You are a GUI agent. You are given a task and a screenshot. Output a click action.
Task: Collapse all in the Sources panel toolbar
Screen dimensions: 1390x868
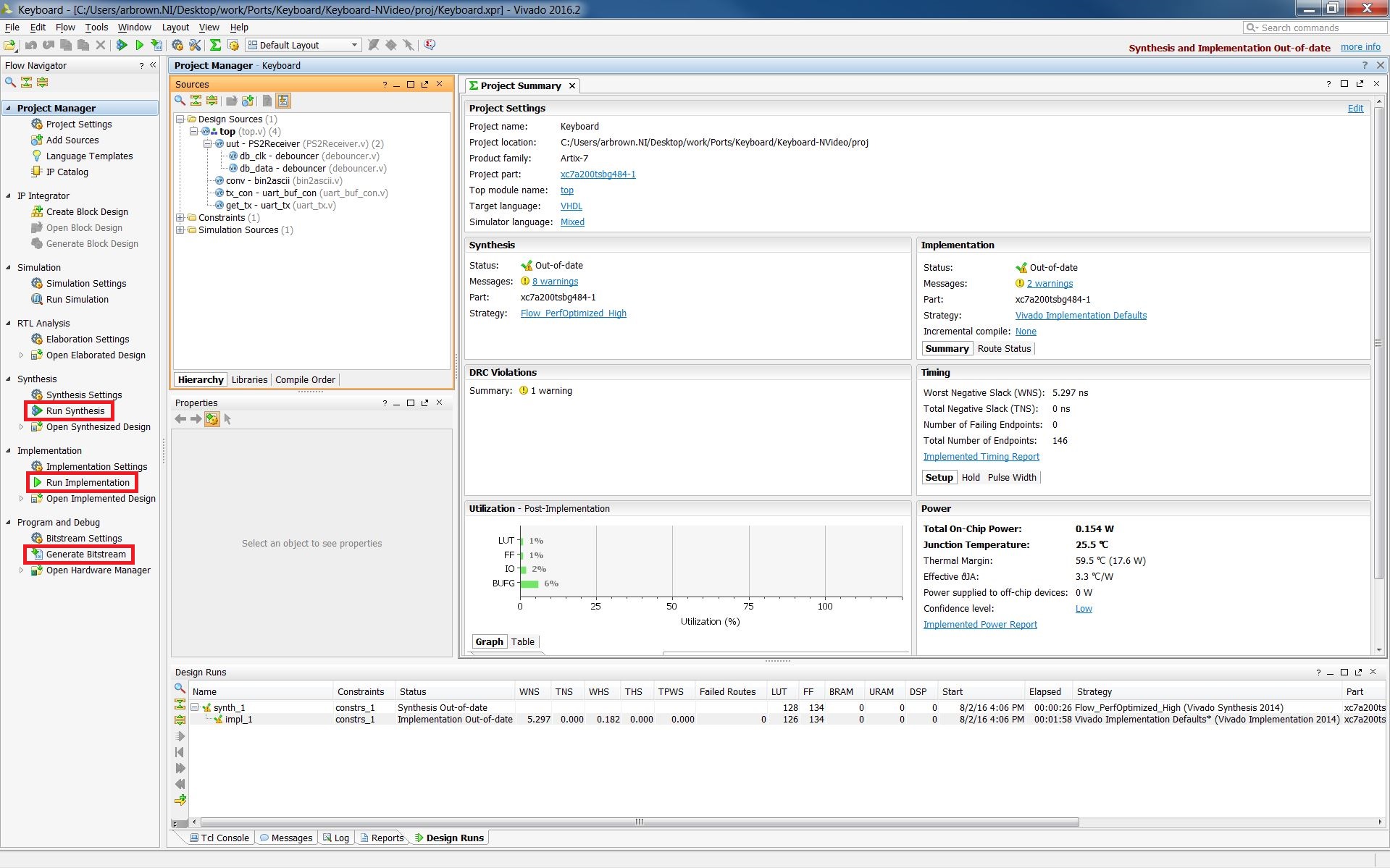(x=196, y=101)
